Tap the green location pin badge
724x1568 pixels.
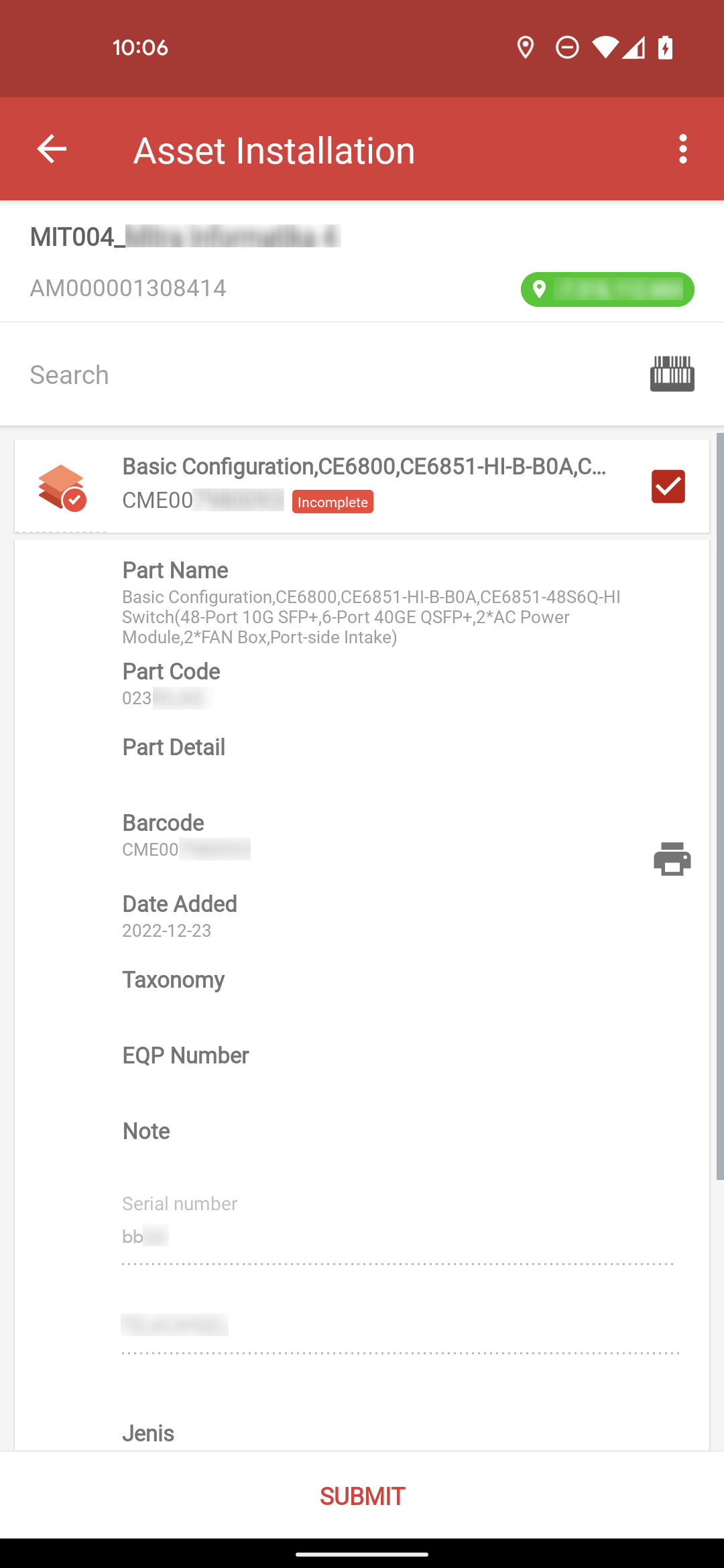coord(607,289)
